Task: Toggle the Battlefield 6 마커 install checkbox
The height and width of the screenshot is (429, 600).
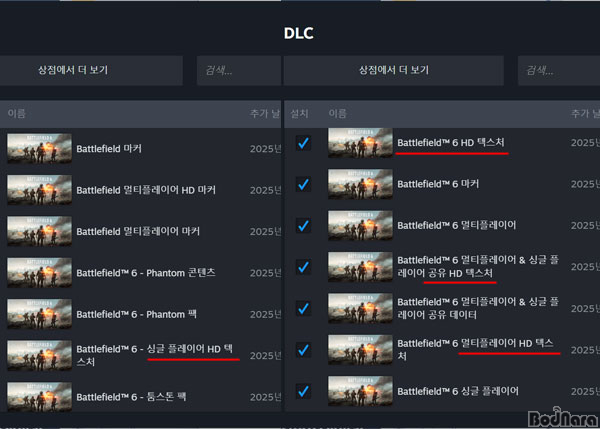Action: click(x=303, y=184)
